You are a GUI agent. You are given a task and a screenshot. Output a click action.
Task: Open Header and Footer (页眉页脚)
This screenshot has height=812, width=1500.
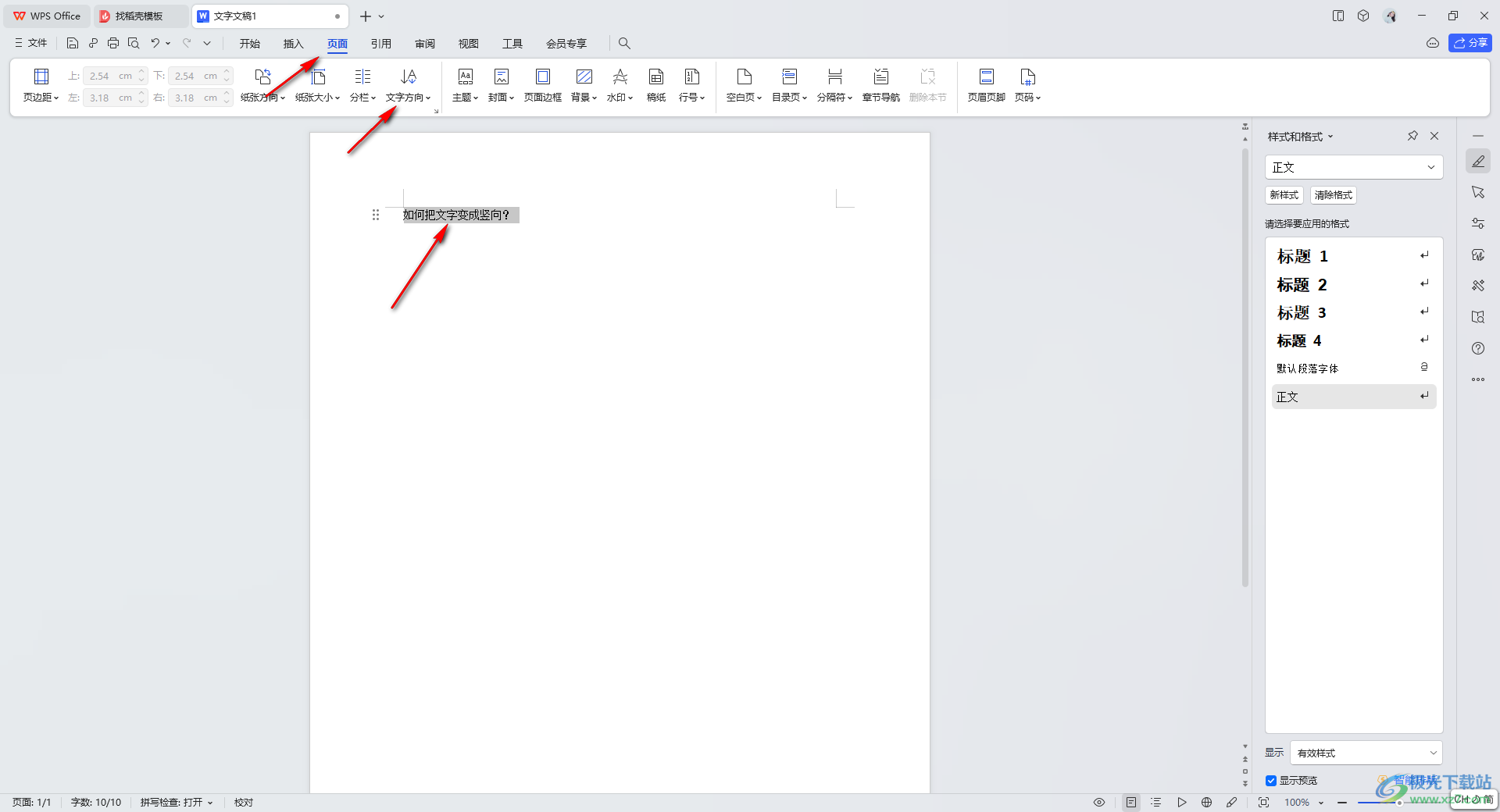click(x=986, y=85)
